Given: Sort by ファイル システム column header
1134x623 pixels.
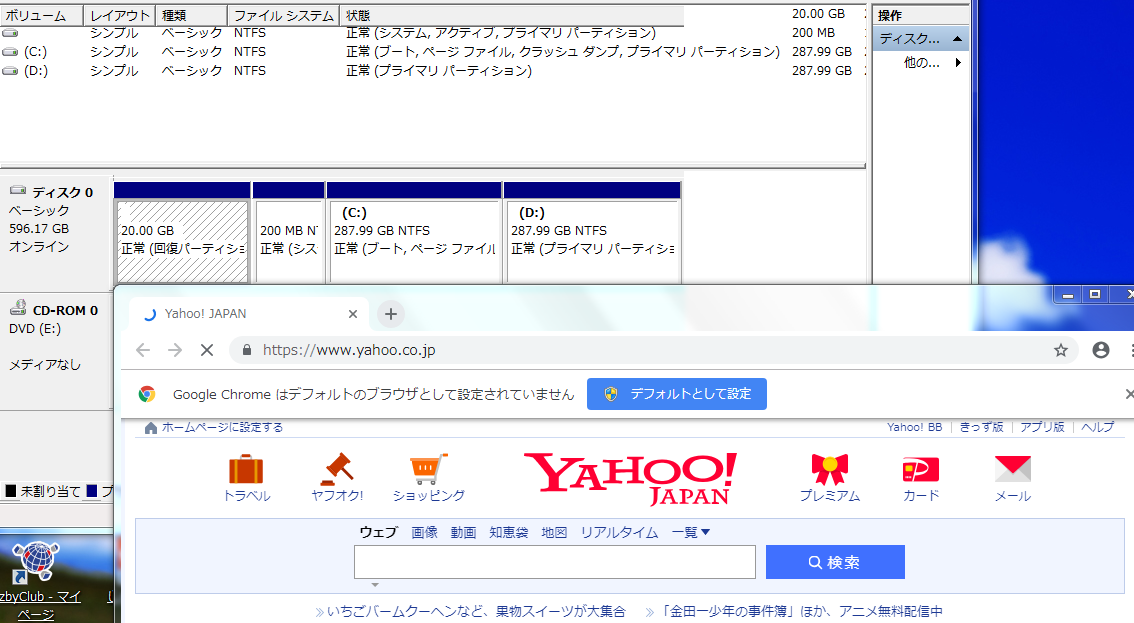Looking at the screenshot, I should pos(284,15).
